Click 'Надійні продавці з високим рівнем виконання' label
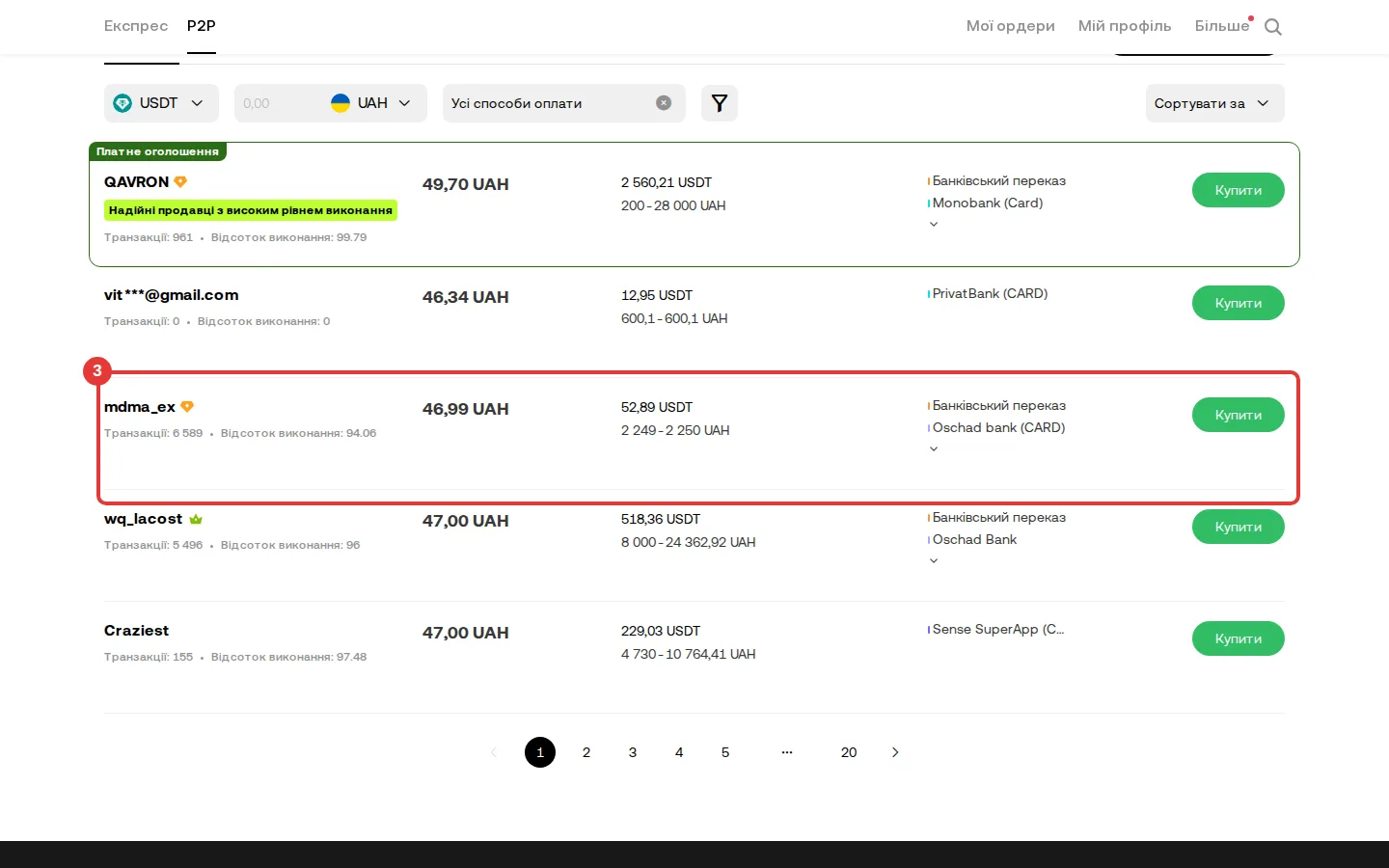The image size is (1389, 868). pyautogui.click(x=251, y=210)
